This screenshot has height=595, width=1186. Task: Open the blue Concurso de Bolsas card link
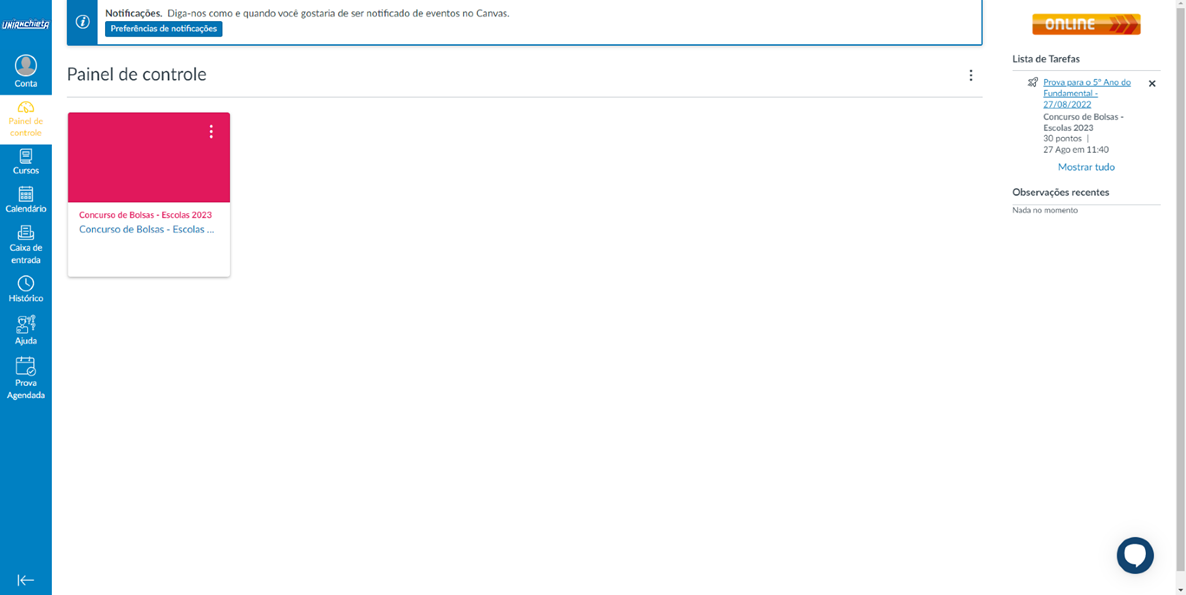click(147, 229)
